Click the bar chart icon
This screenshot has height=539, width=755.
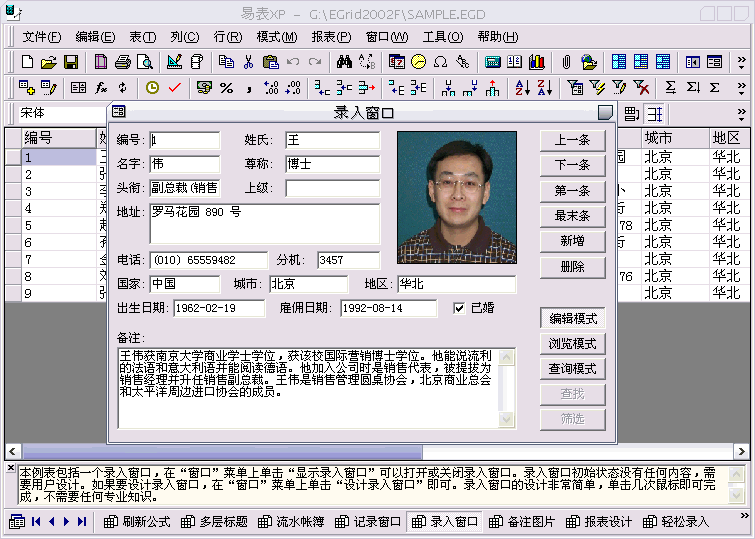pyautogui.click(x=537, y=62)
